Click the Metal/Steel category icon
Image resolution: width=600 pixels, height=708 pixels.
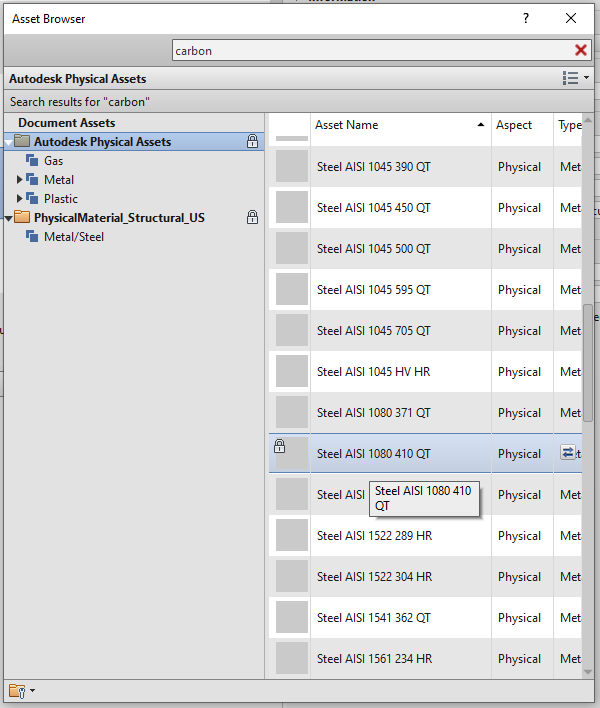(x=32, y=236)
